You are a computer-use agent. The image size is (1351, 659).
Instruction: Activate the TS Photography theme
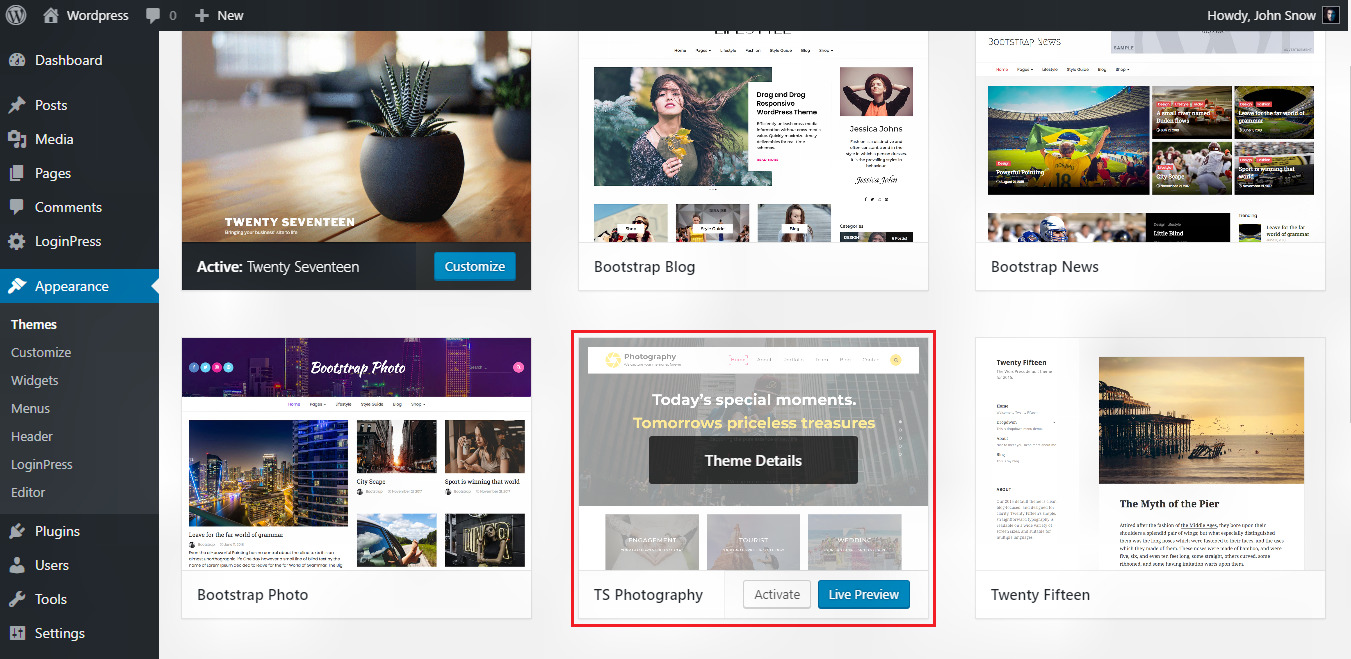pyautogui.click(x=777, y=594)
